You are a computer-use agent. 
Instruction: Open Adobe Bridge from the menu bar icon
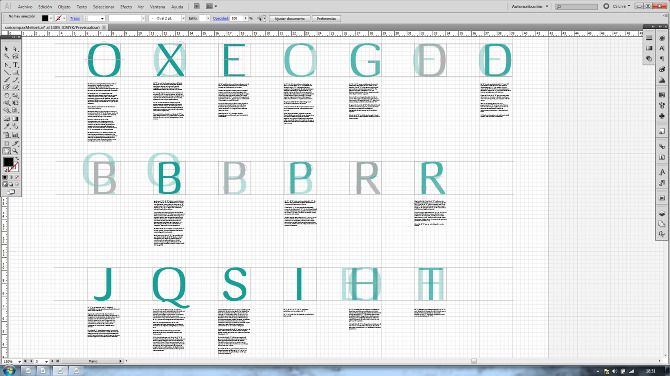click(196, 6)
